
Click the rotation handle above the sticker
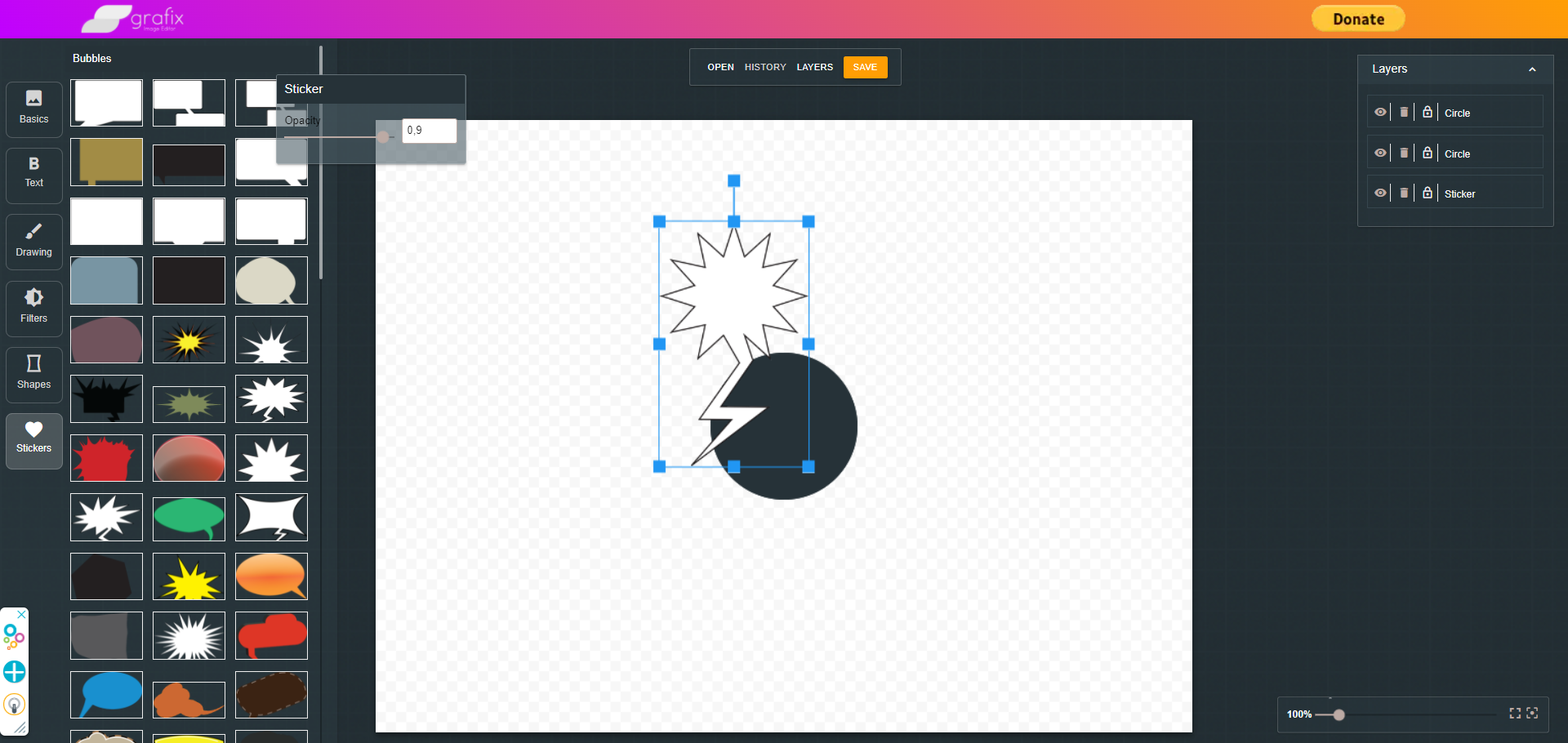point(734,180)
